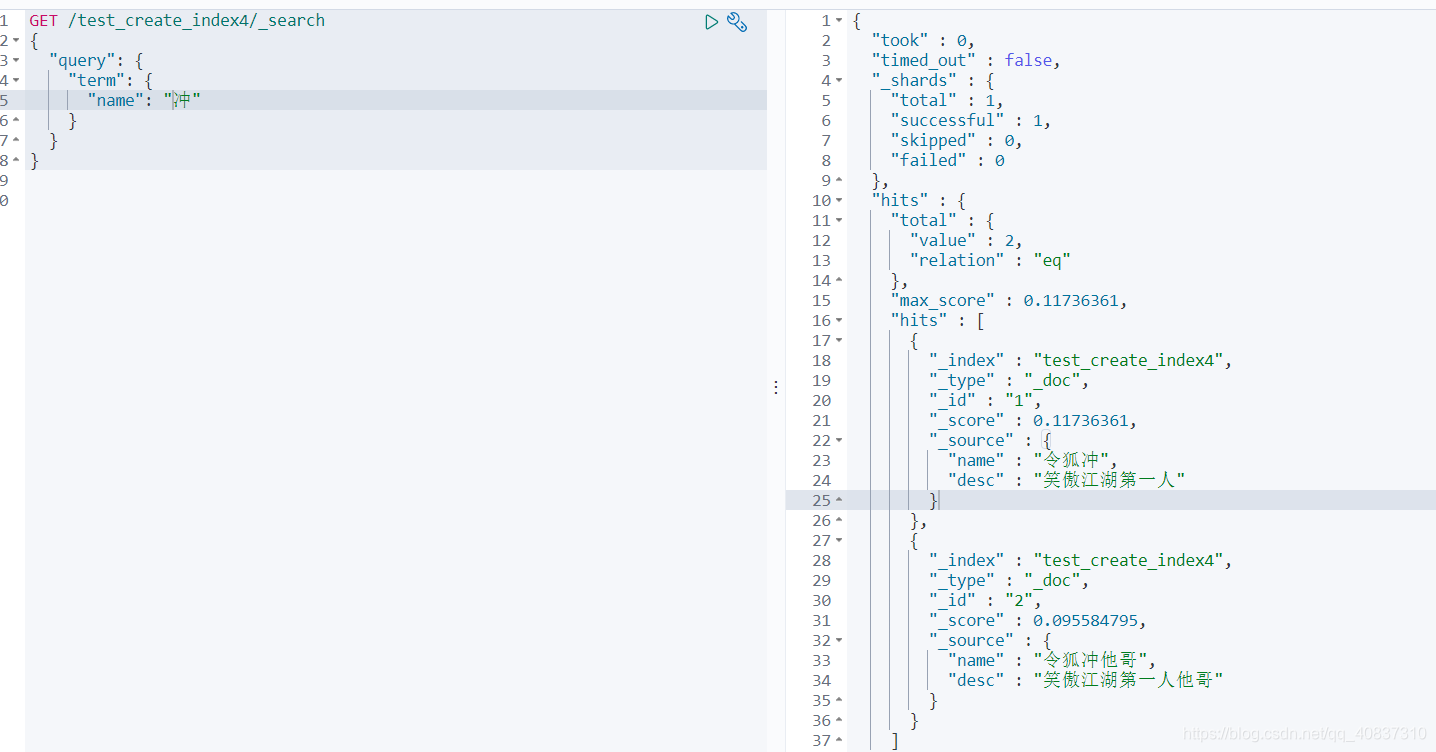
Task: Fold the second hit object at line 27
Action: click(x=839, y=540)
